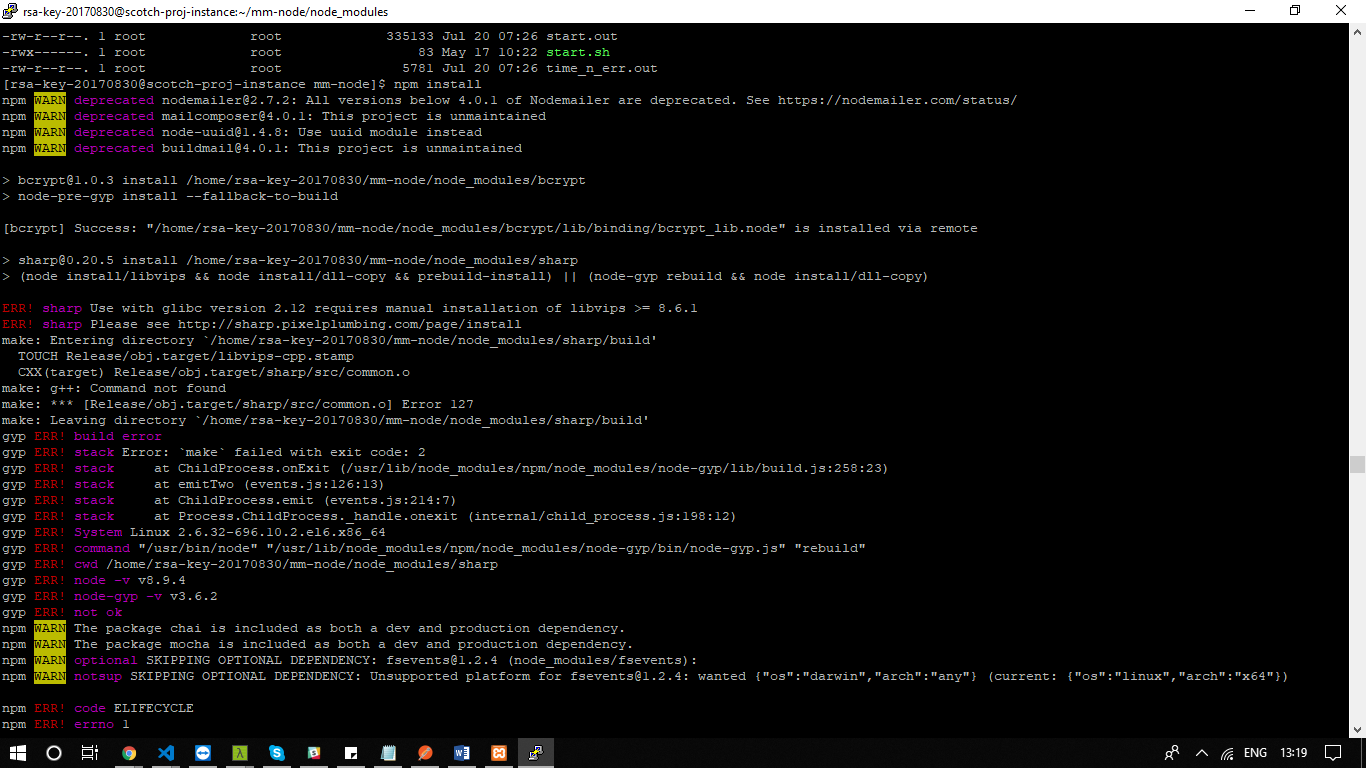Click the Cortana search circle
Viewport: 1366px width, 768px height.
pos(53,753)
